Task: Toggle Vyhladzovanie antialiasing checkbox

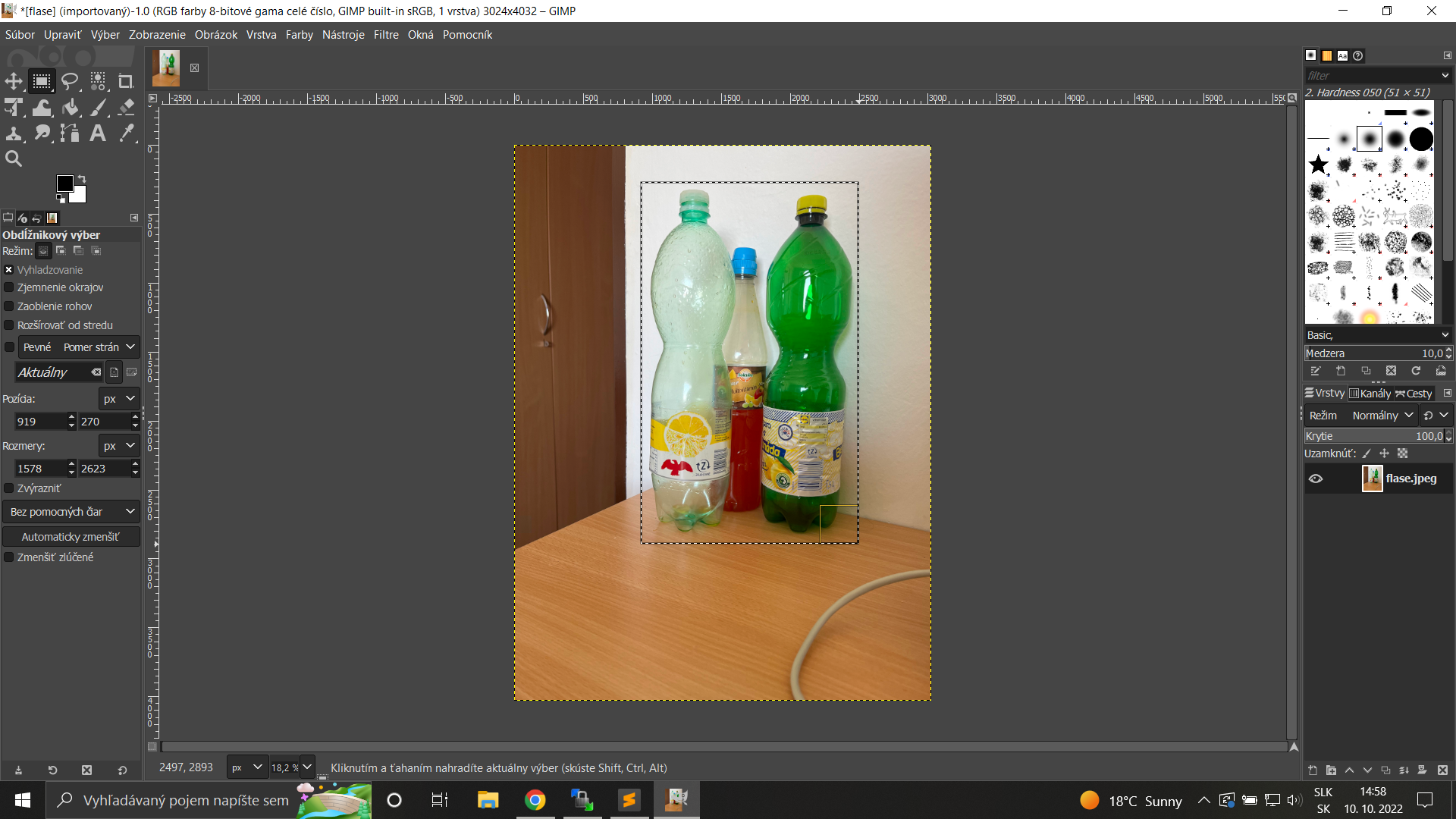Action: pos(9,270)
